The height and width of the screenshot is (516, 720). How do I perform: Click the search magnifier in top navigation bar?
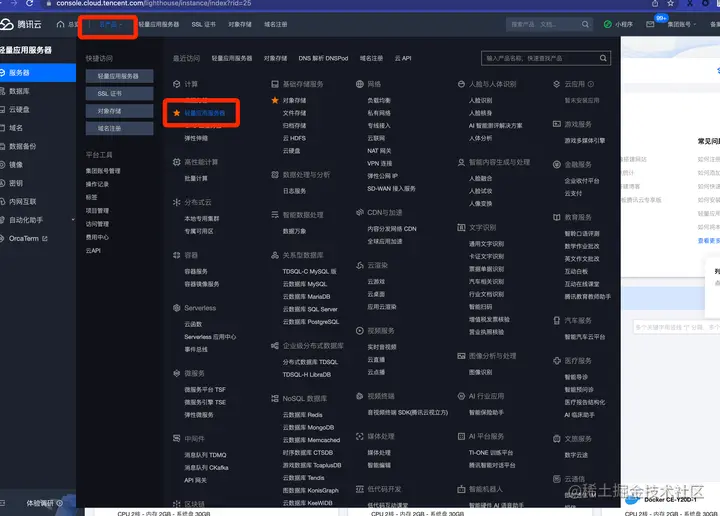pyautogui.click(x=585, y=24)
